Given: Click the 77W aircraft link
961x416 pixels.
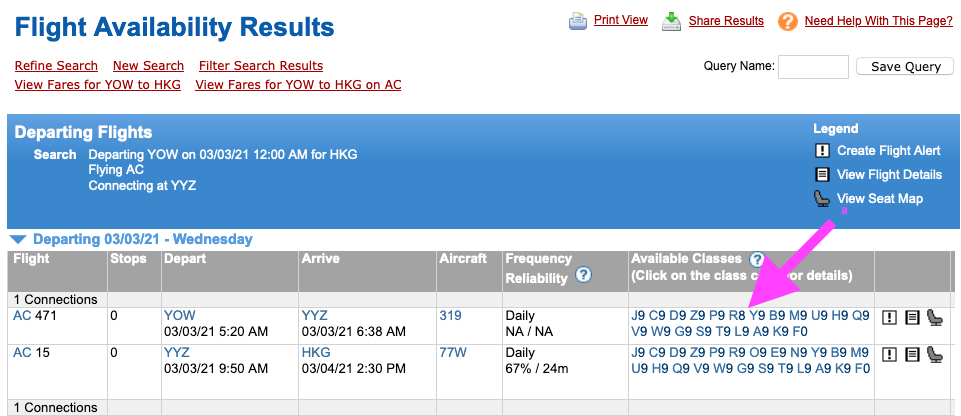Looking at the screenshot, I should (x=452, y=353).
